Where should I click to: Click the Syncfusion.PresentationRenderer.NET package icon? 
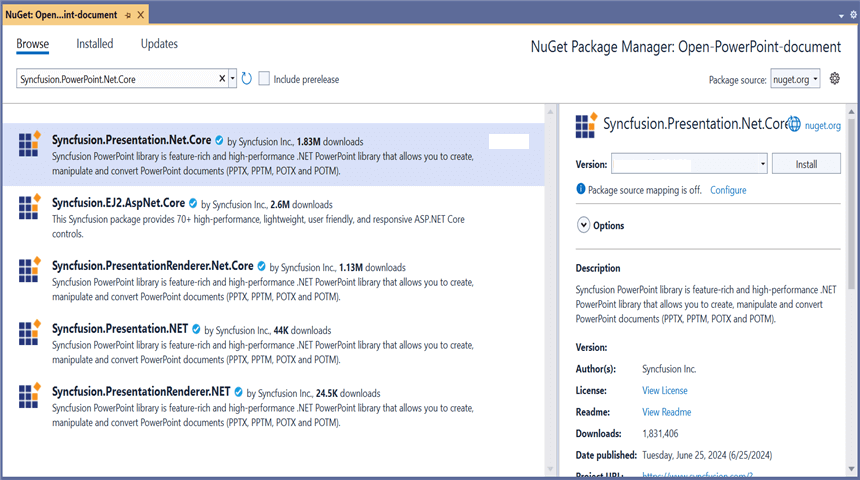click(x=30, y=396)
